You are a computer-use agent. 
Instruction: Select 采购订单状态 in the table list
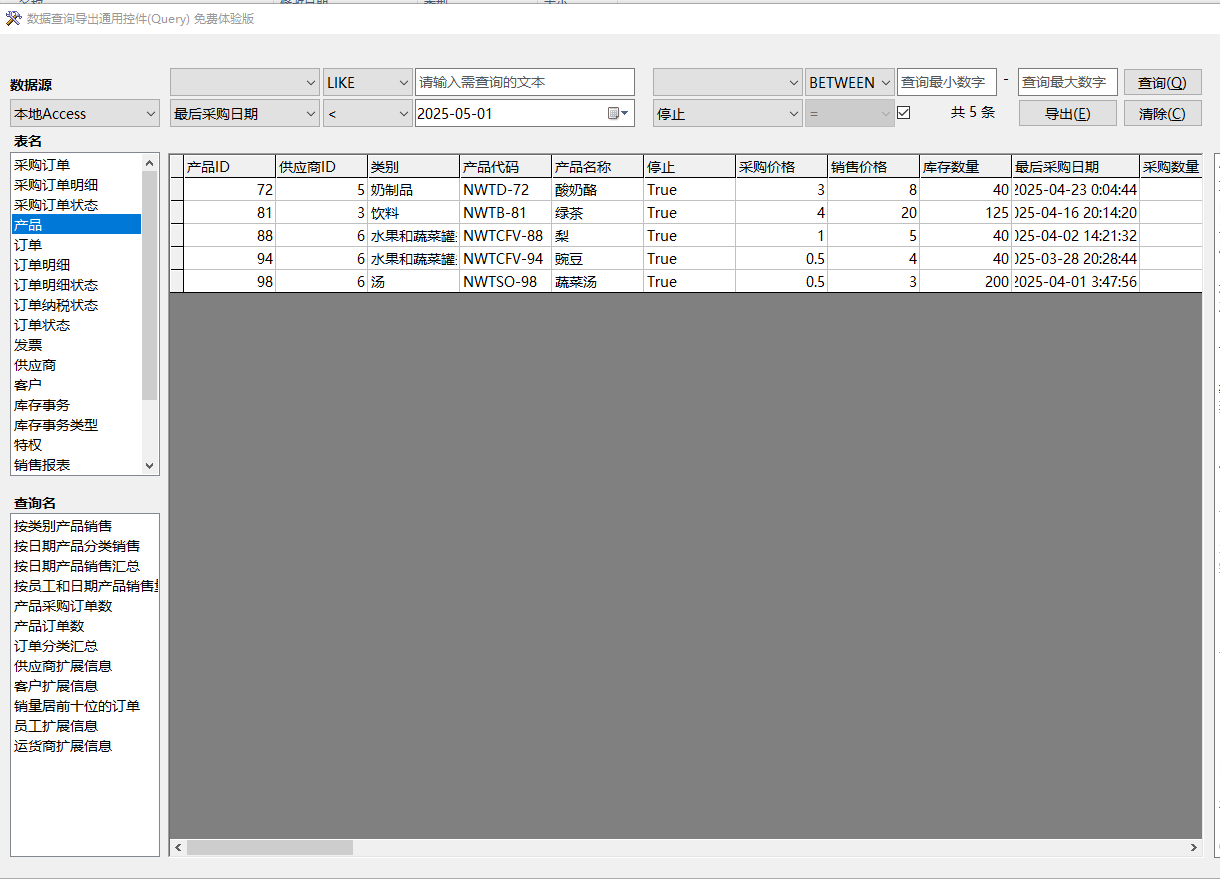[x=76, y=205]
